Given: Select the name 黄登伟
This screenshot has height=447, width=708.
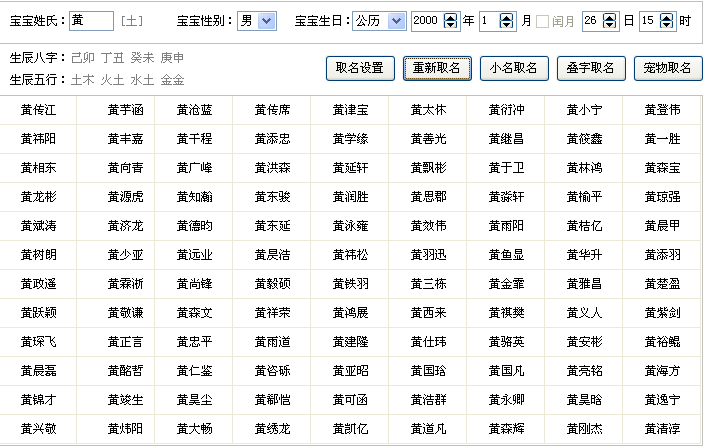Looking at the screenshot, I should click(662, 110).
